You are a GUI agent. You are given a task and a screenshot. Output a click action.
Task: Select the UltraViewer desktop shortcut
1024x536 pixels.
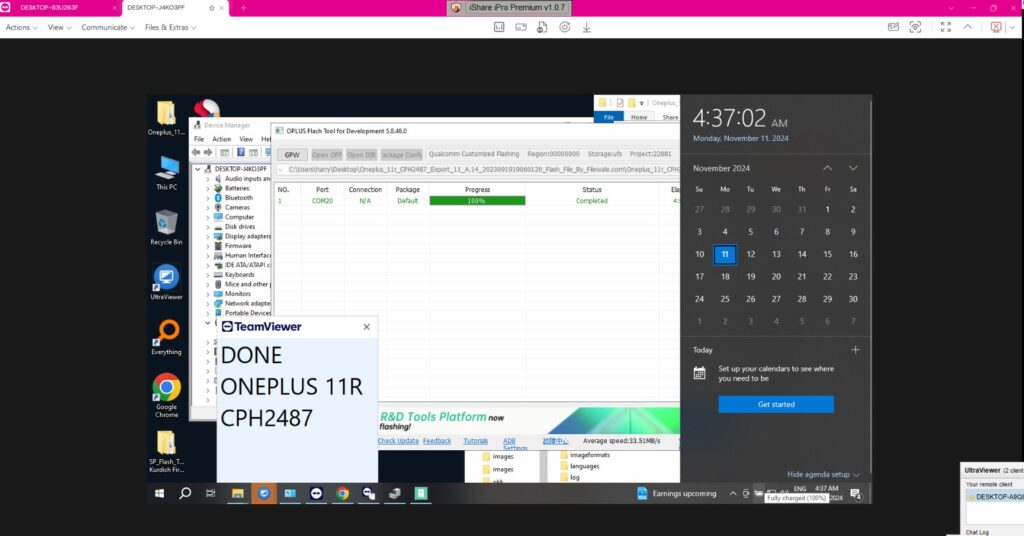point(166,282)
